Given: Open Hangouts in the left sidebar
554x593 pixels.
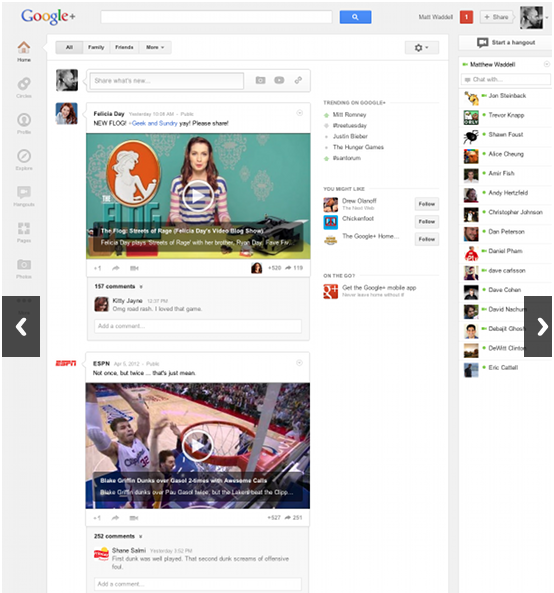Looking at the screenshot, I should click(24, 196).
